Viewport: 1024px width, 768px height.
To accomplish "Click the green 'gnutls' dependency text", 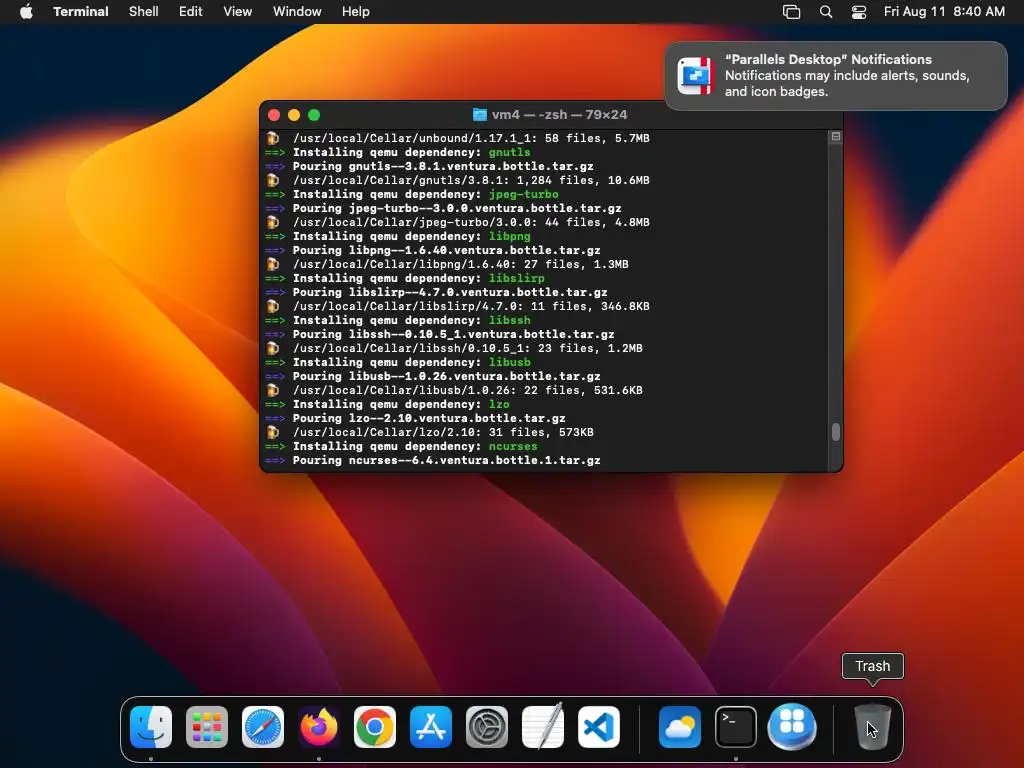I will click(509, 152).
